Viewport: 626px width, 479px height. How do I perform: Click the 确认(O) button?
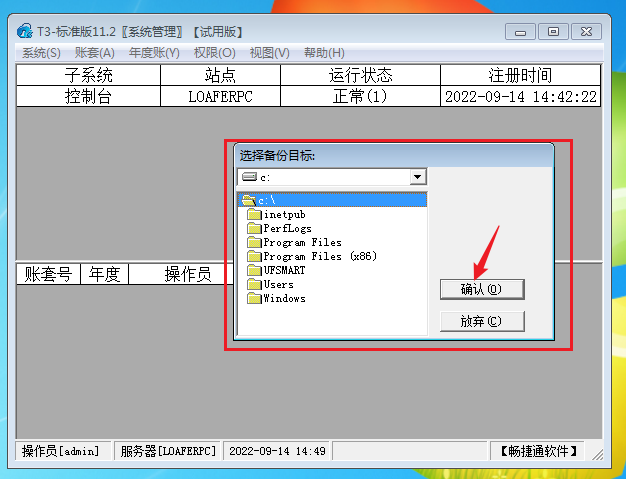(x=482, y=289)
